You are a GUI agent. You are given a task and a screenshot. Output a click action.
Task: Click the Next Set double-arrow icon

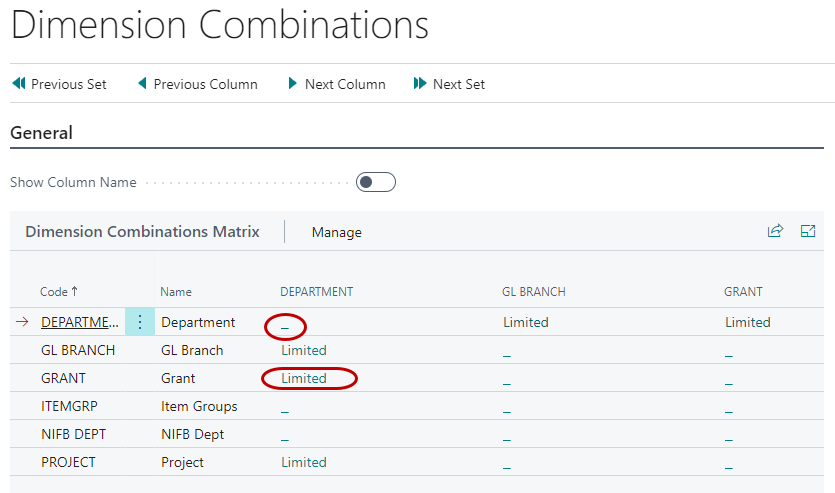[420, 84]
